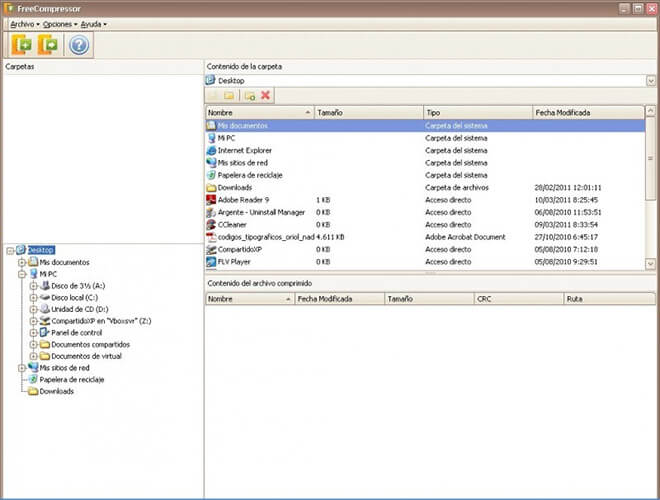660x500 pixels.
Task: Open the Desktop path dropdown arrow
Action: click(651, 80)
